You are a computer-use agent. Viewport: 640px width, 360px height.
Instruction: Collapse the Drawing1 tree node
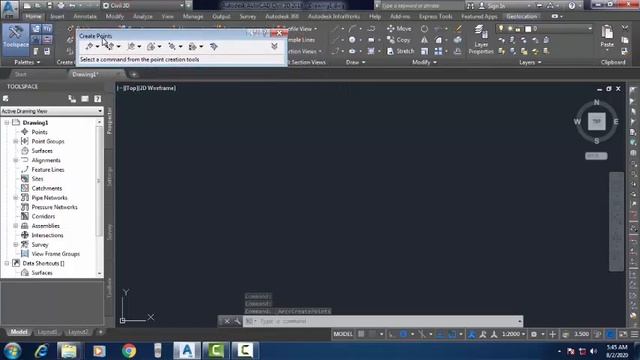7,122
